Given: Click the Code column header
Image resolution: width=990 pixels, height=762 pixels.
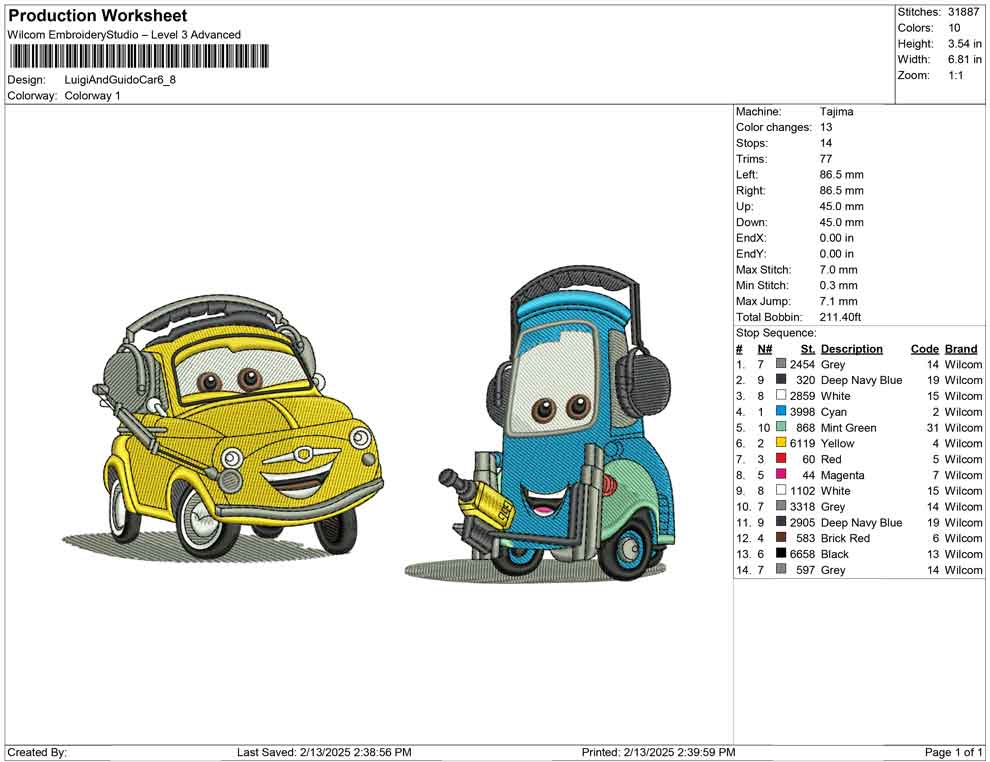Looking at the screenshot, I should pos(924,348).
